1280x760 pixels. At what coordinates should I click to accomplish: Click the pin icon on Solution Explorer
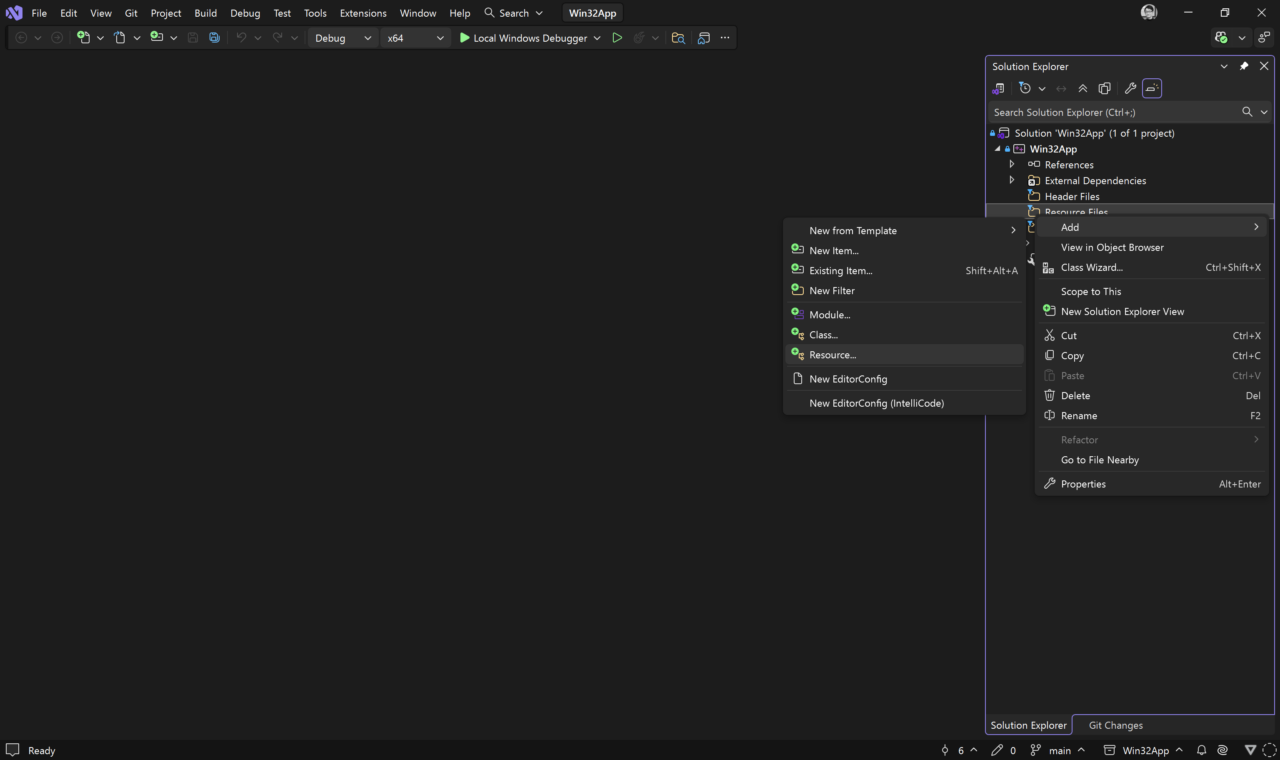click(x=1244, y=66)
